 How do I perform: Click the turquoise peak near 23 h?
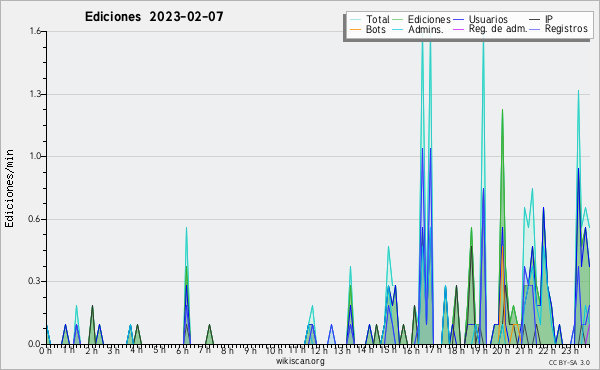point(578,91)
